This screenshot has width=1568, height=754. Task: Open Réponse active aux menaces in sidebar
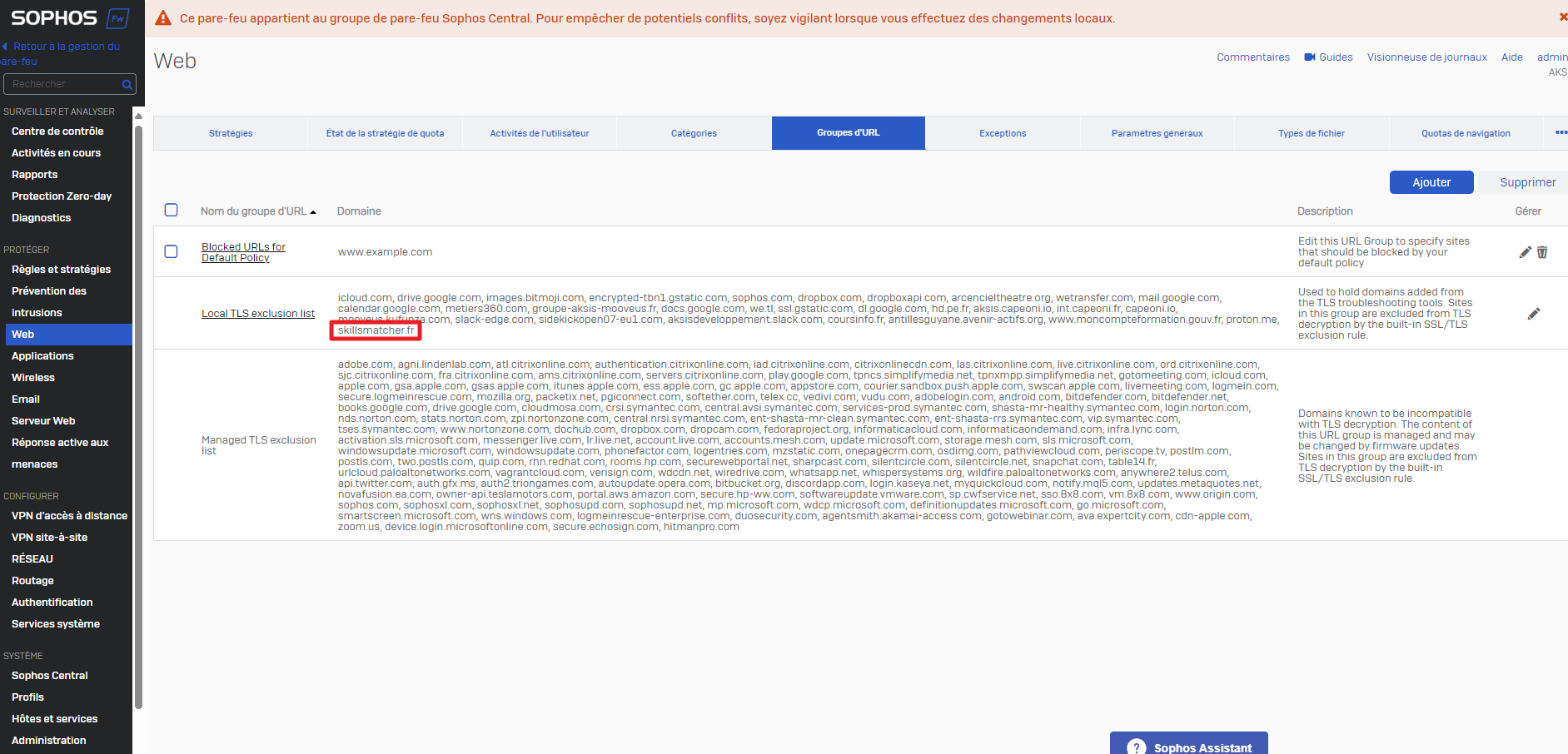pos(60,454)
